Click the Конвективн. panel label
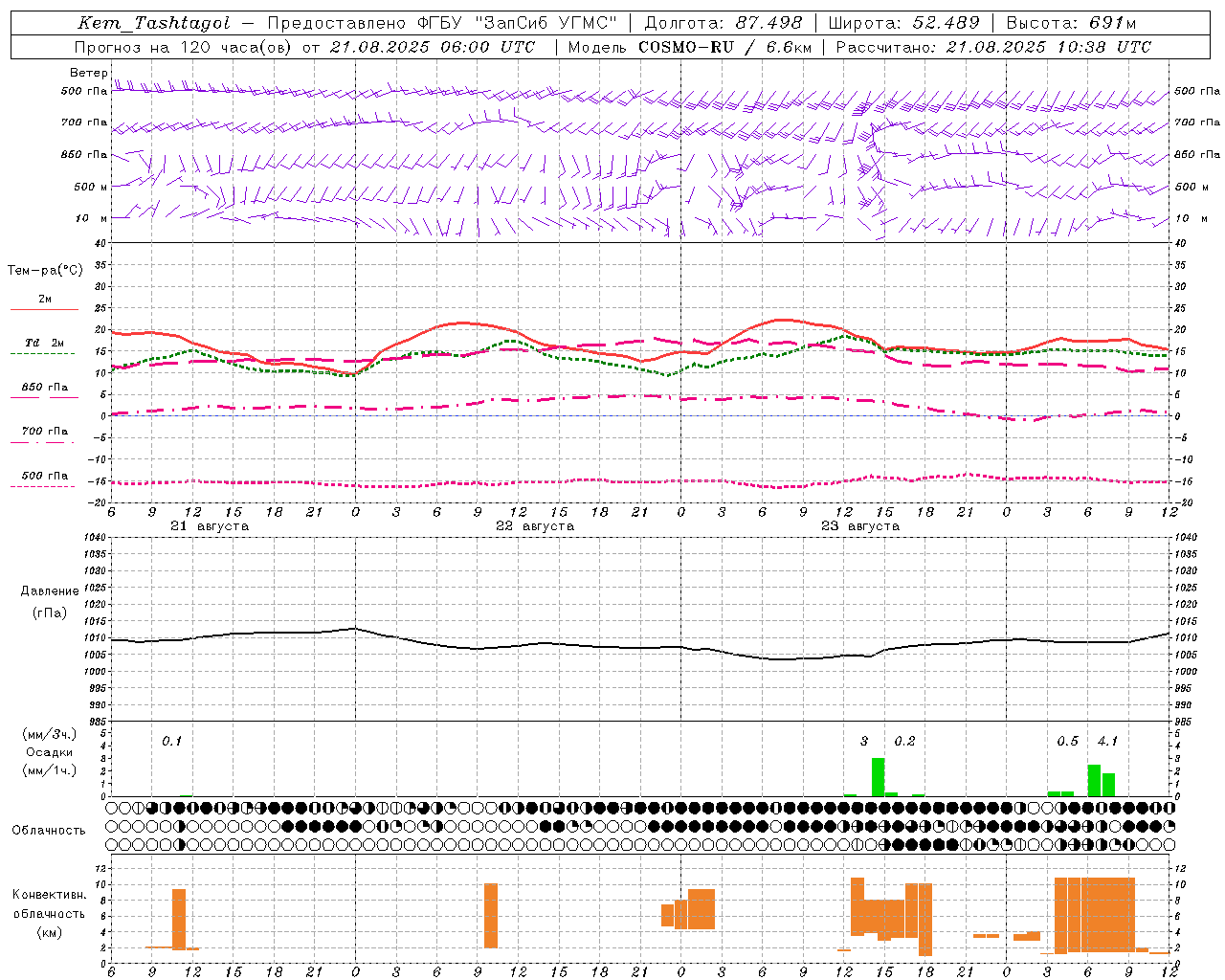Screen dimensions: 1225x980 (x=49, y=895)
